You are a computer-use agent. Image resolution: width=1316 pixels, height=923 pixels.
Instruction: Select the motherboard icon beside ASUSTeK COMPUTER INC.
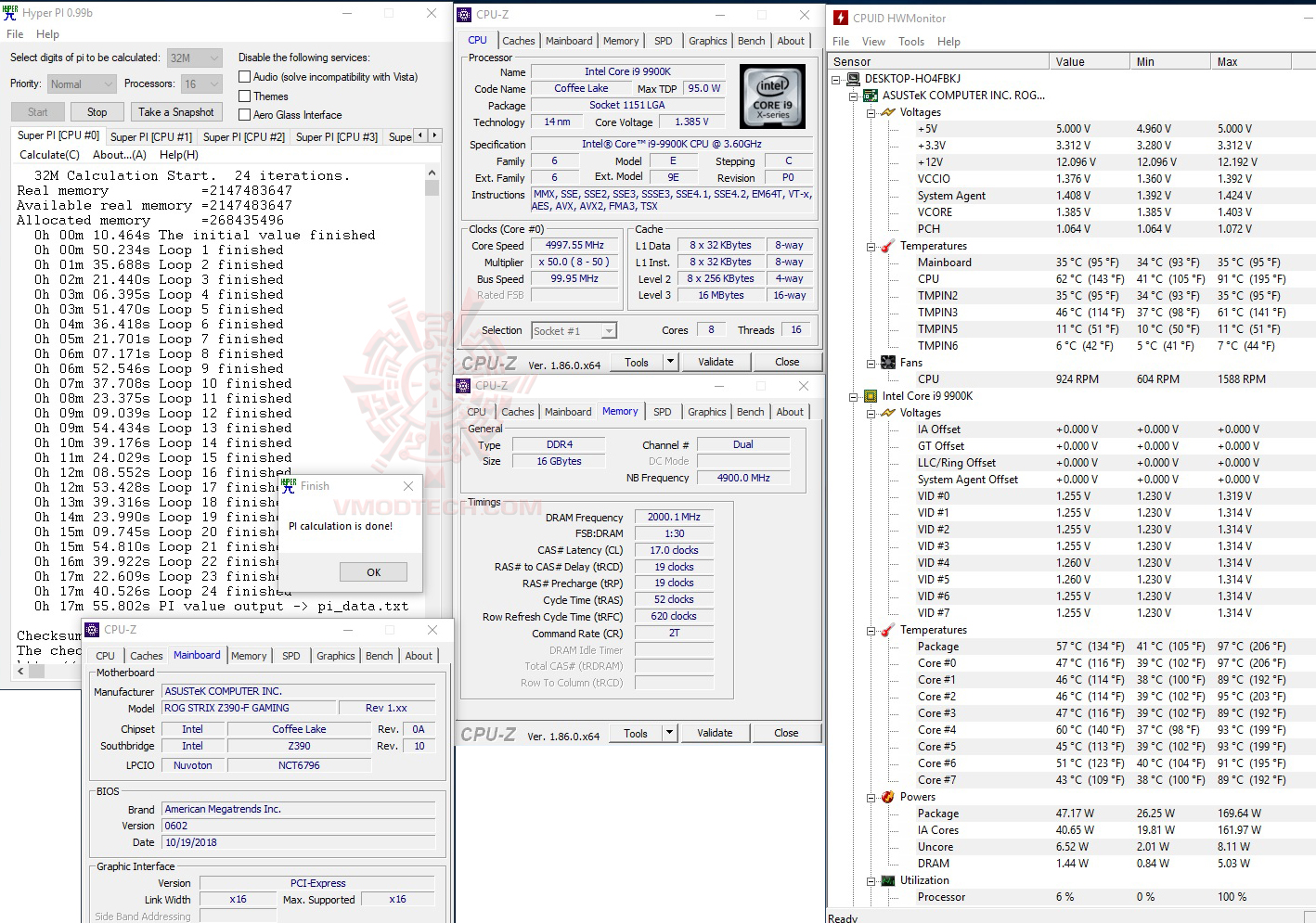point(871,96)
